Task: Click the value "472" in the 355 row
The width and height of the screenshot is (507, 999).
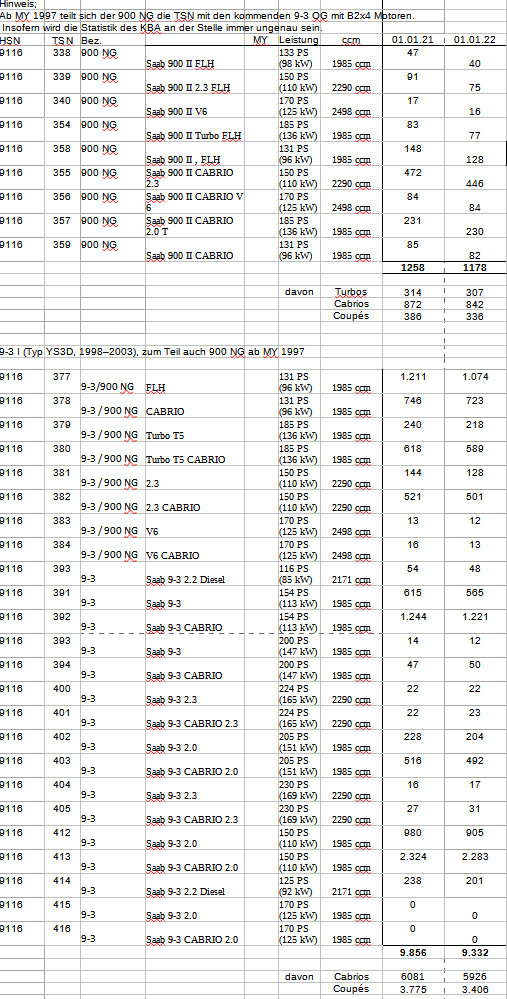Action: click(413, 173)
